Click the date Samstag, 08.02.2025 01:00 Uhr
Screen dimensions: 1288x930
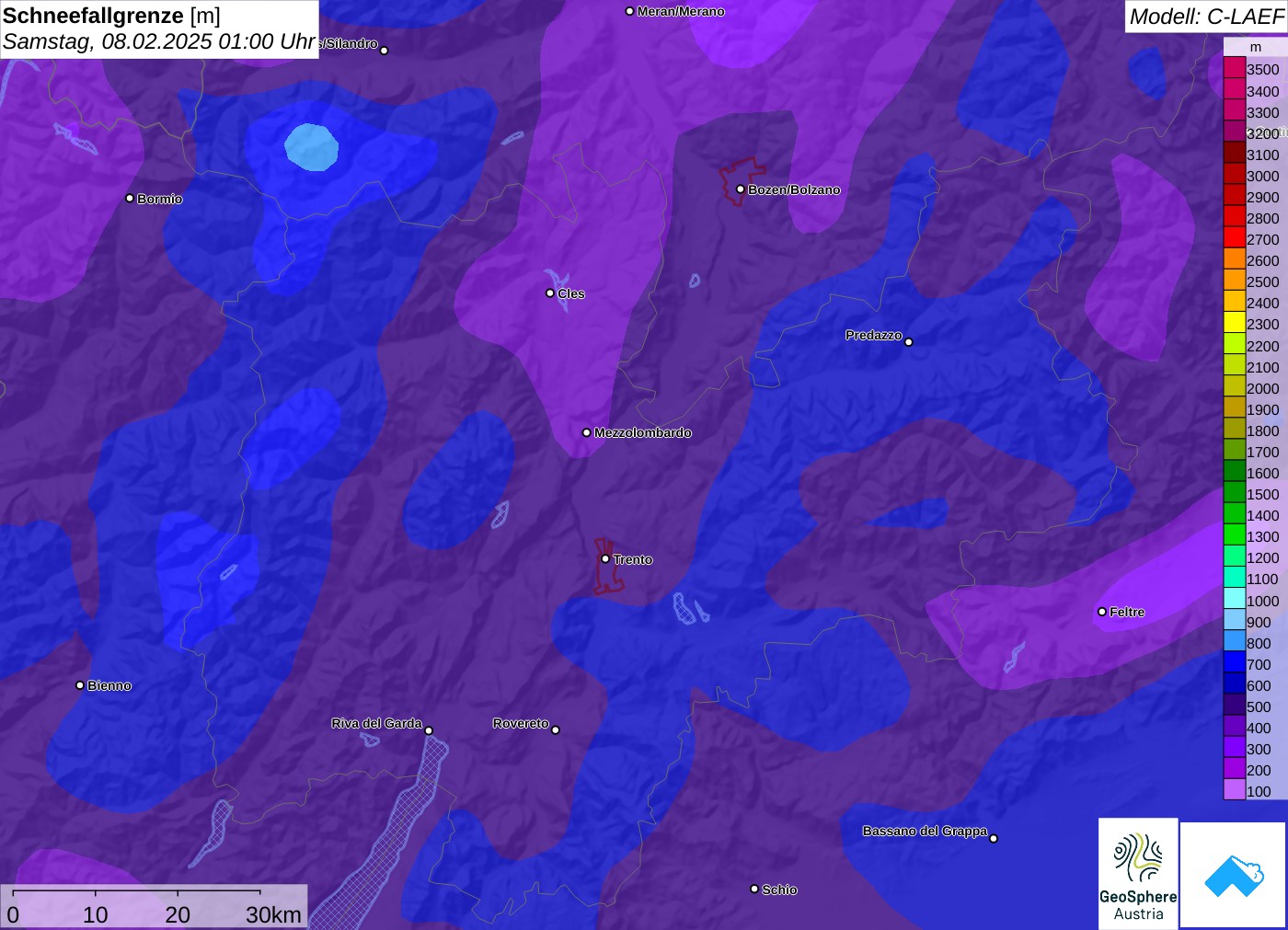click(159, 41)
